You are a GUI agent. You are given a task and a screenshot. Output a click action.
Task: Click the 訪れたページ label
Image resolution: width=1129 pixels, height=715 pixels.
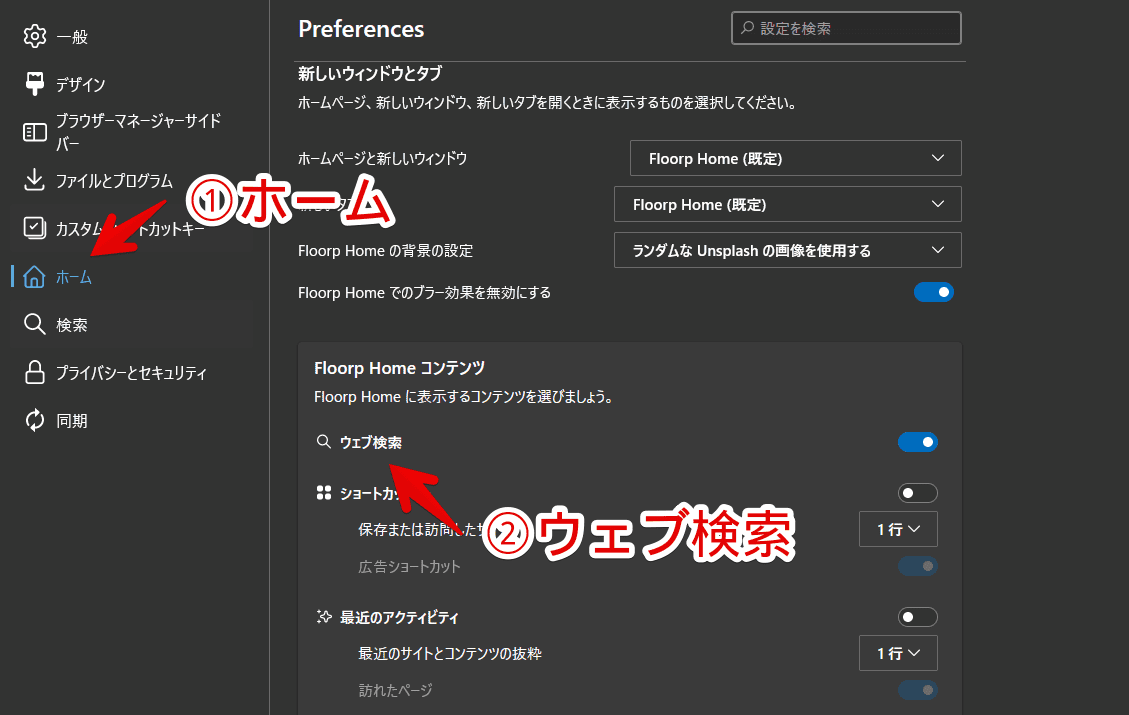(395, 691)
